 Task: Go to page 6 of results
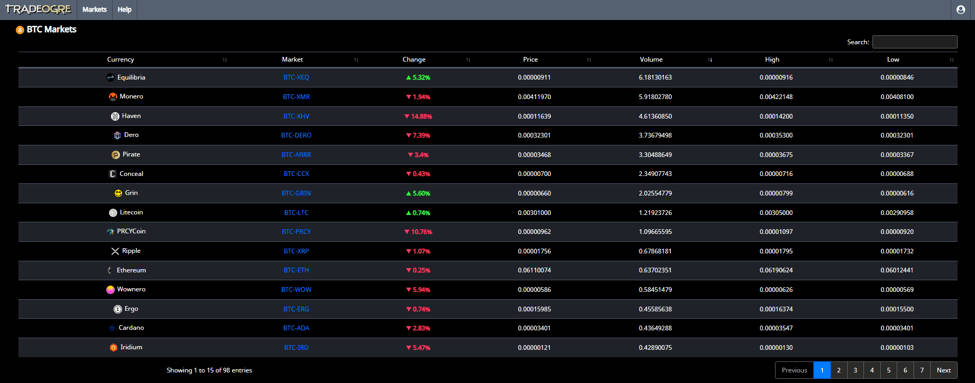click(x=905, y=371)
